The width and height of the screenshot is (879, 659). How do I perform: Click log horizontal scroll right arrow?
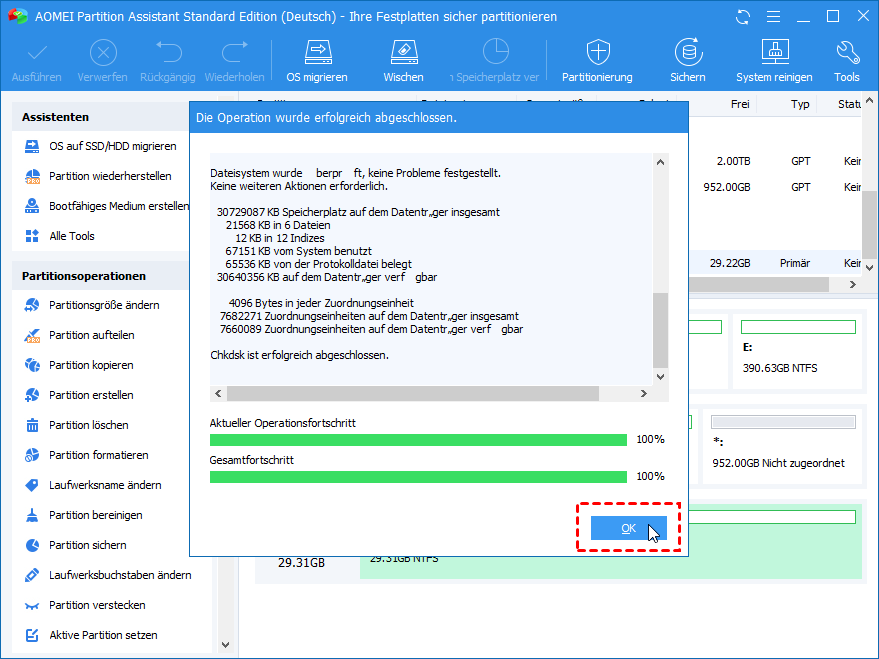pos(644,393)
